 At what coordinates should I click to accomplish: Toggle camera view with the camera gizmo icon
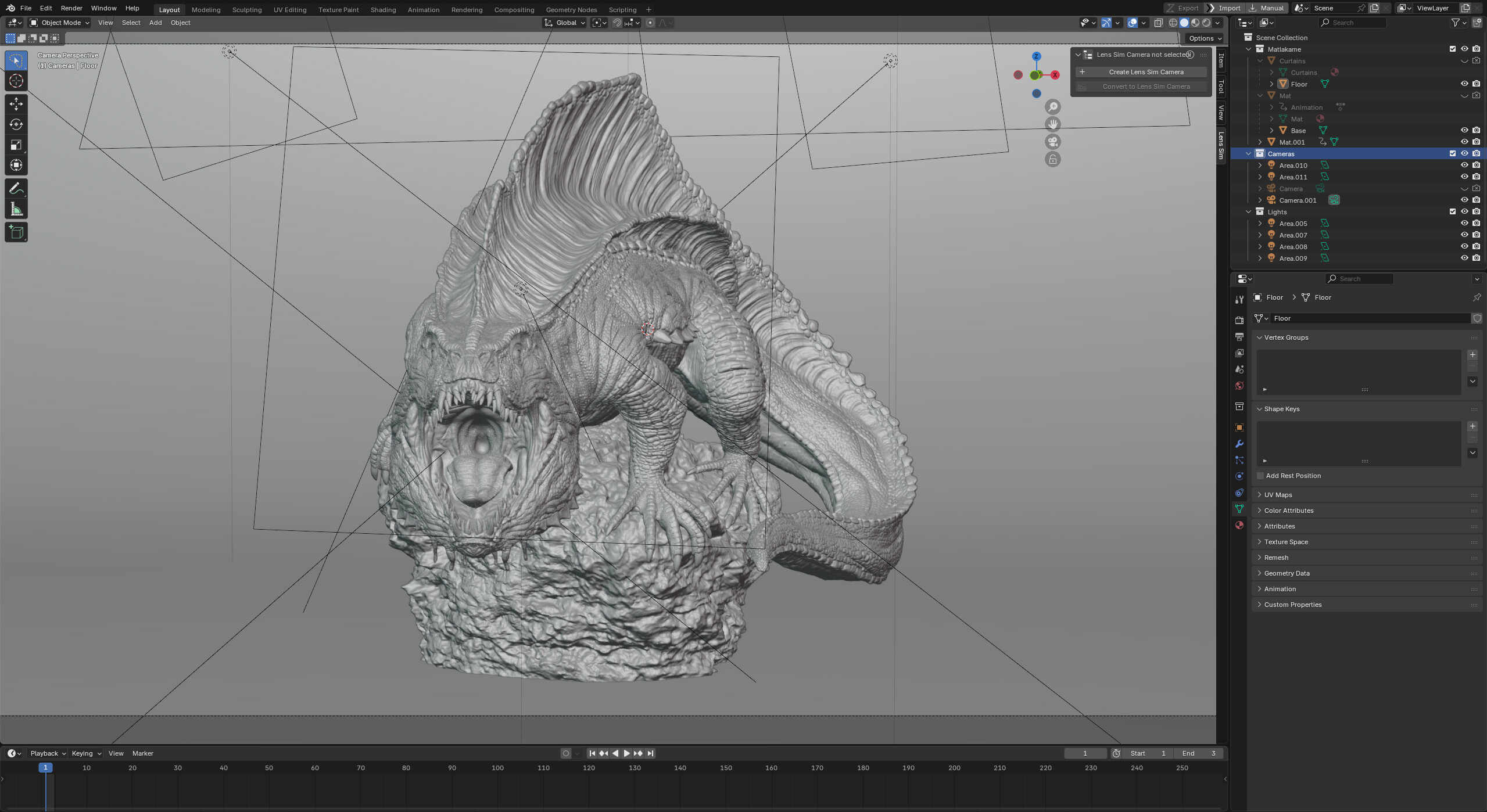(1052, 142)
